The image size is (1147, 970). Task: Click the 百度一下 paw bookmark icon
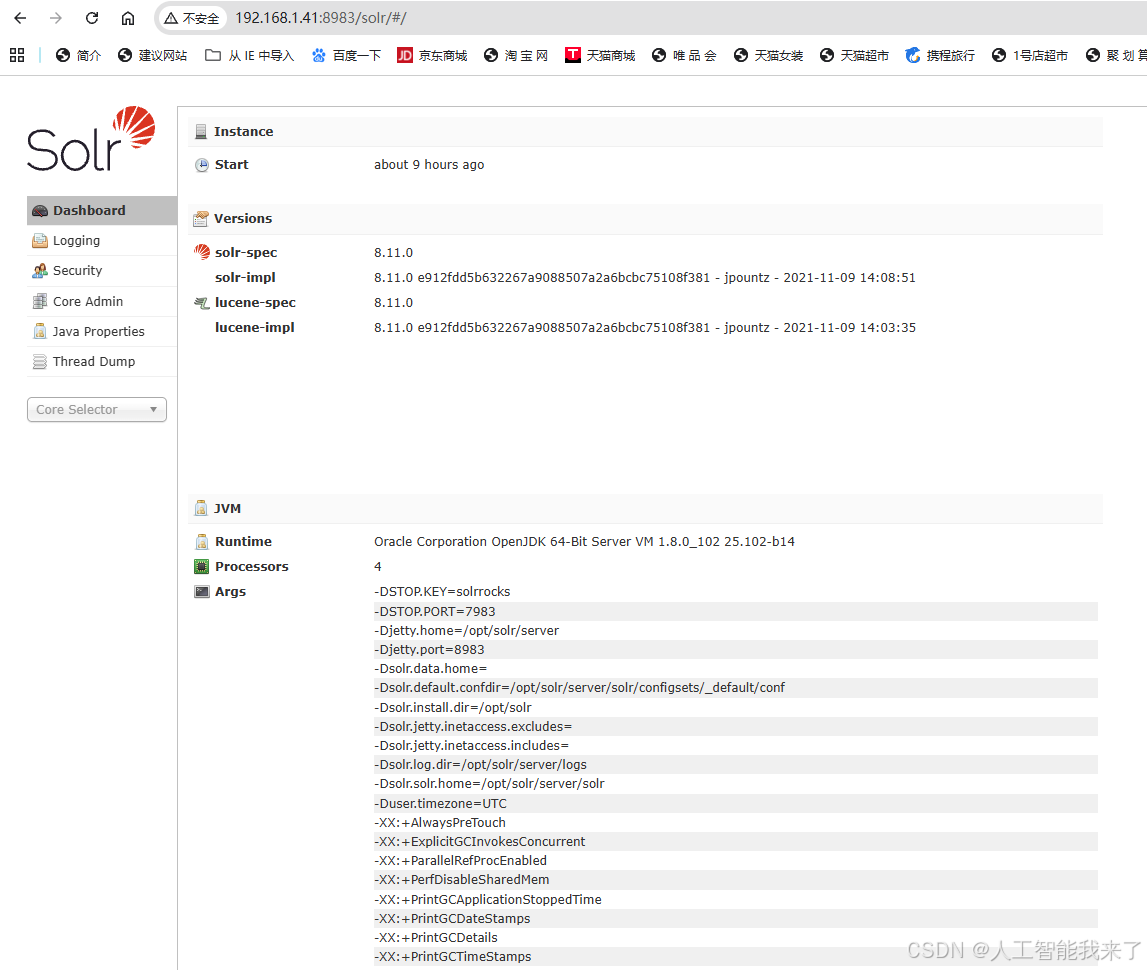[319, 55]
